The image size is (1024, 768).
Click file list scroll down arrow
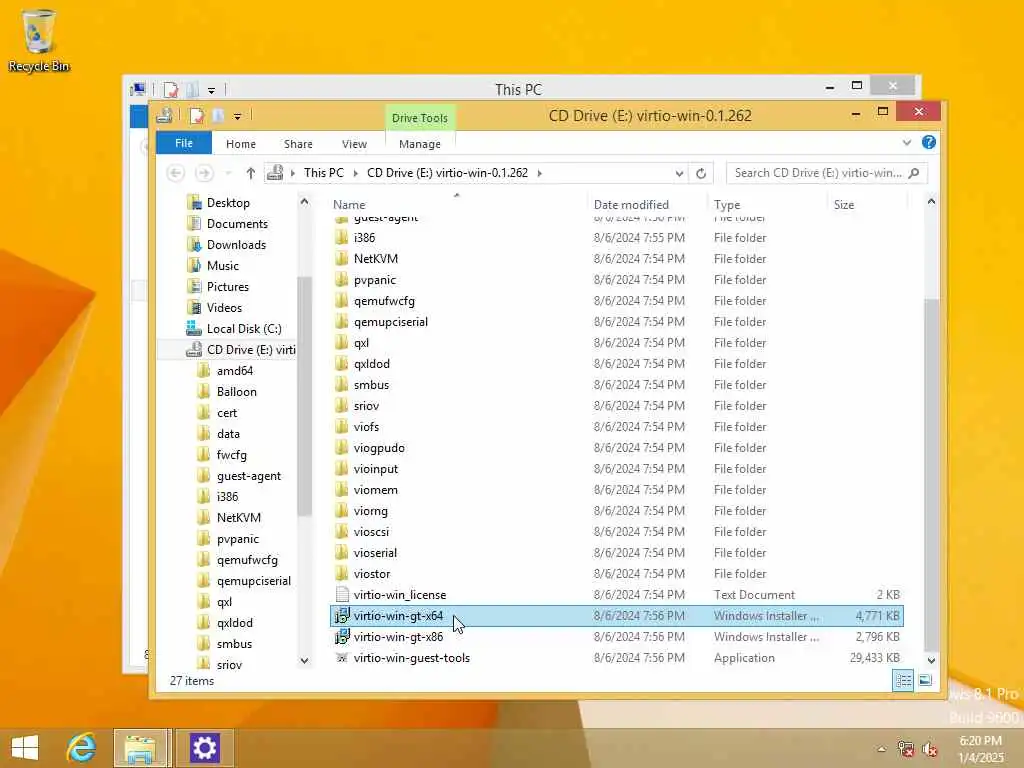[931, 662]
